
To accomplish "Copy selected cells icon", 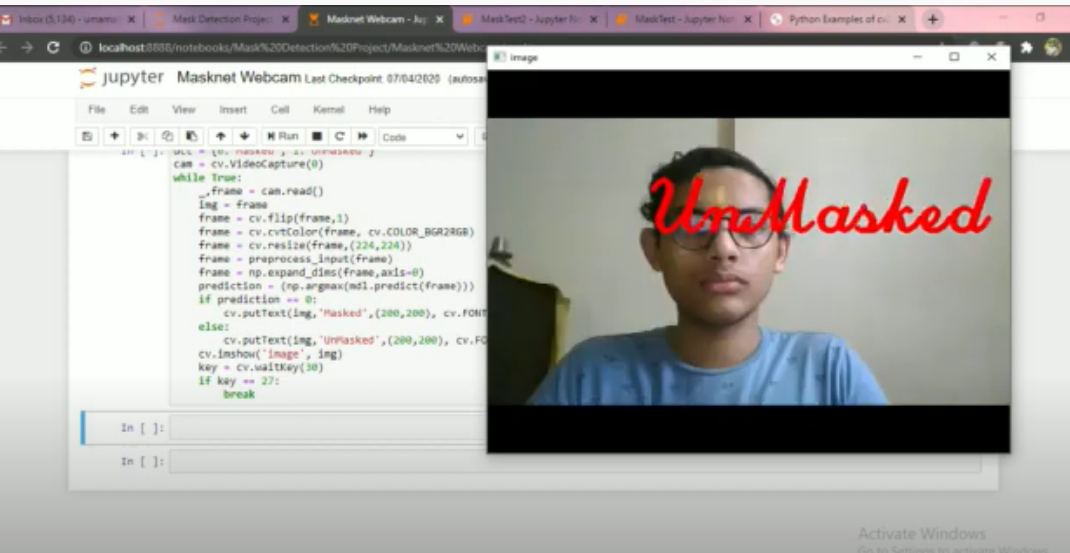I will [x=167, y=137].
